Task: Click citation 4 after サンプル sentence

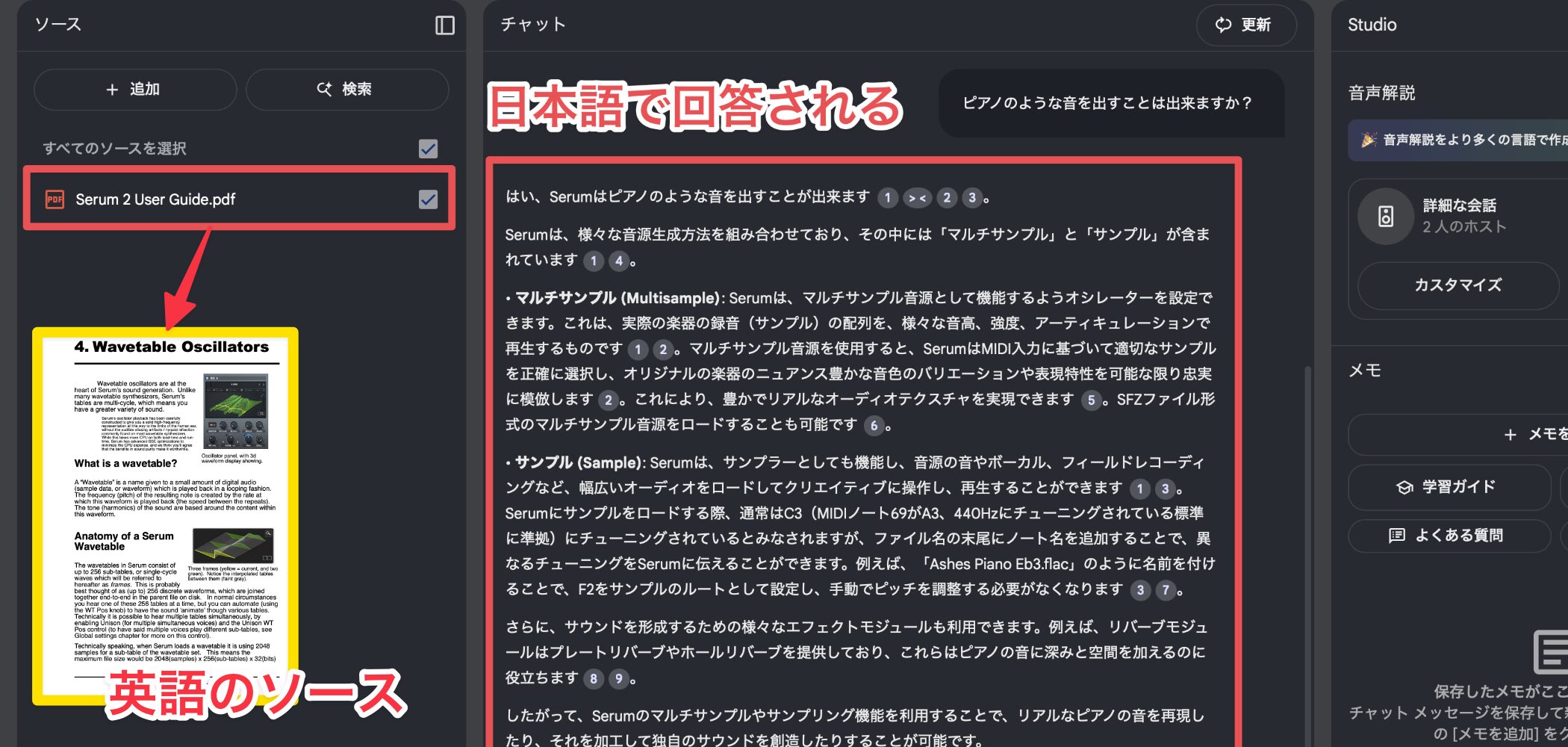Action: (x=618, y=261)
